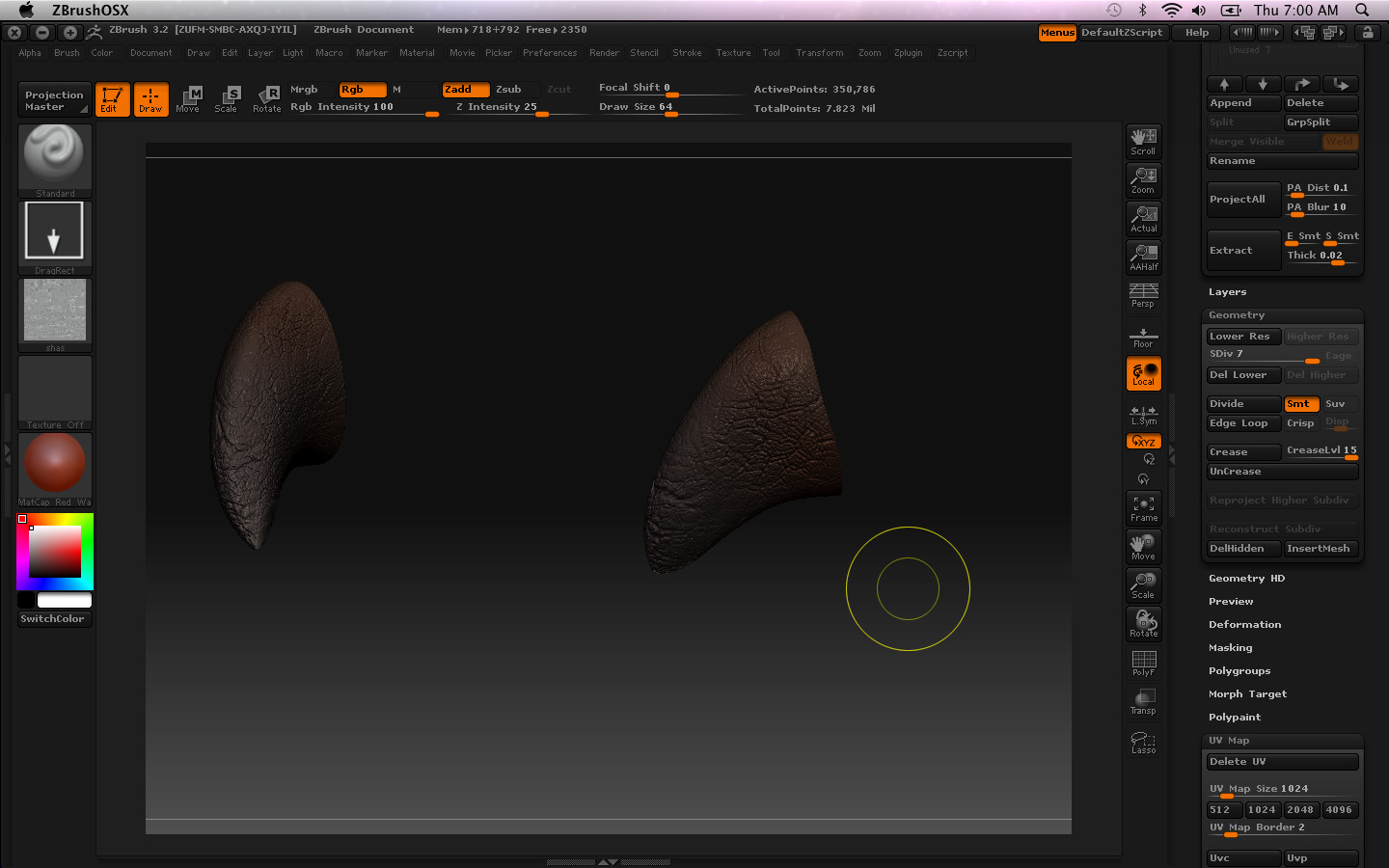Toggle Zadd sculpting mode

coord(465,89)
